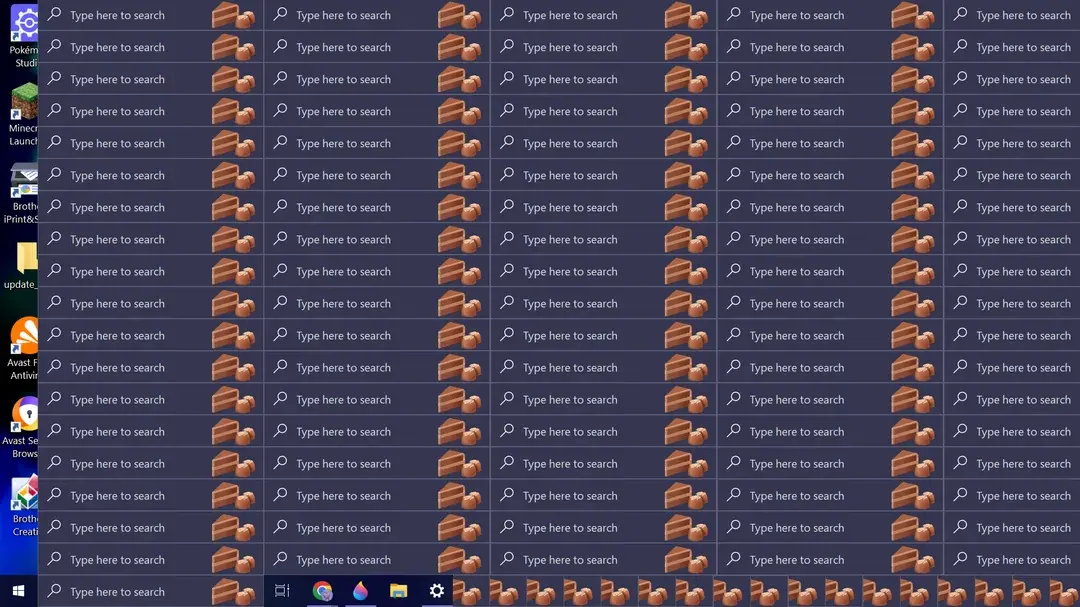Viewport: 1080px width, 607px height.
Task: Open Task View from the taskbar
Action: [282, 591]
